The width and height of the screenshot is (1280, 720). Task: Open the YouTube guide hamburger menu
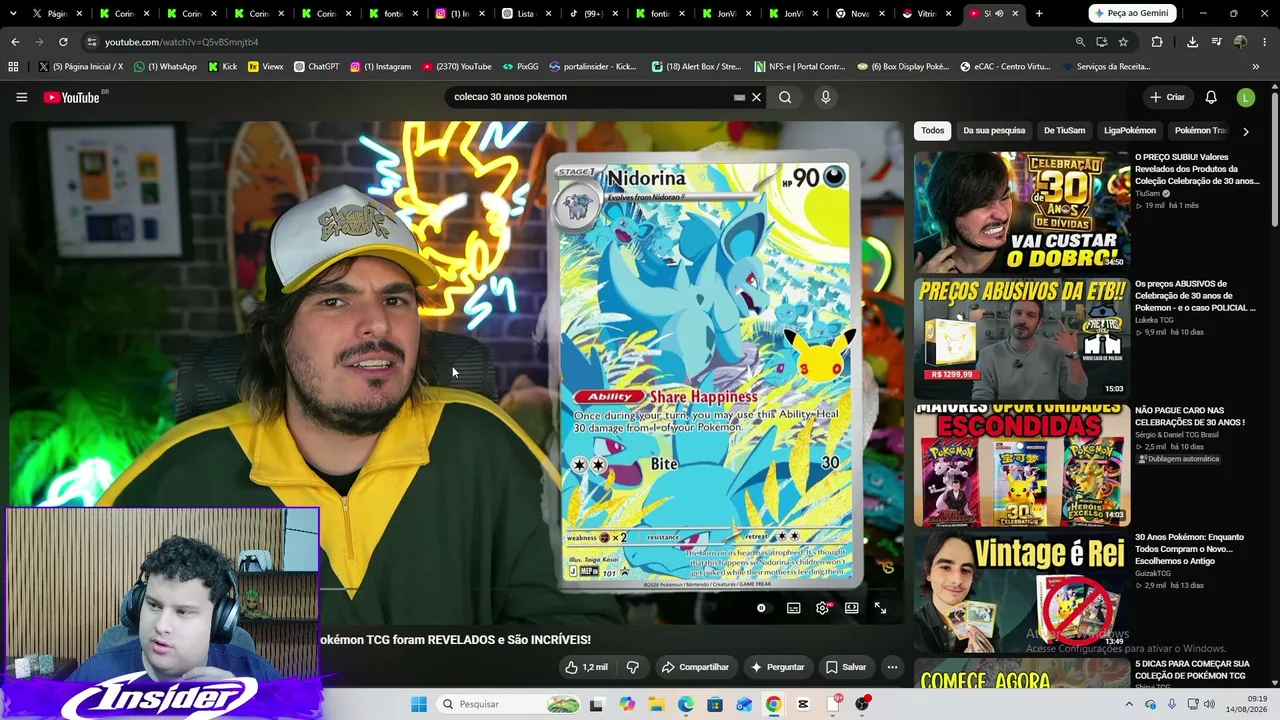[x=21, y=97]
